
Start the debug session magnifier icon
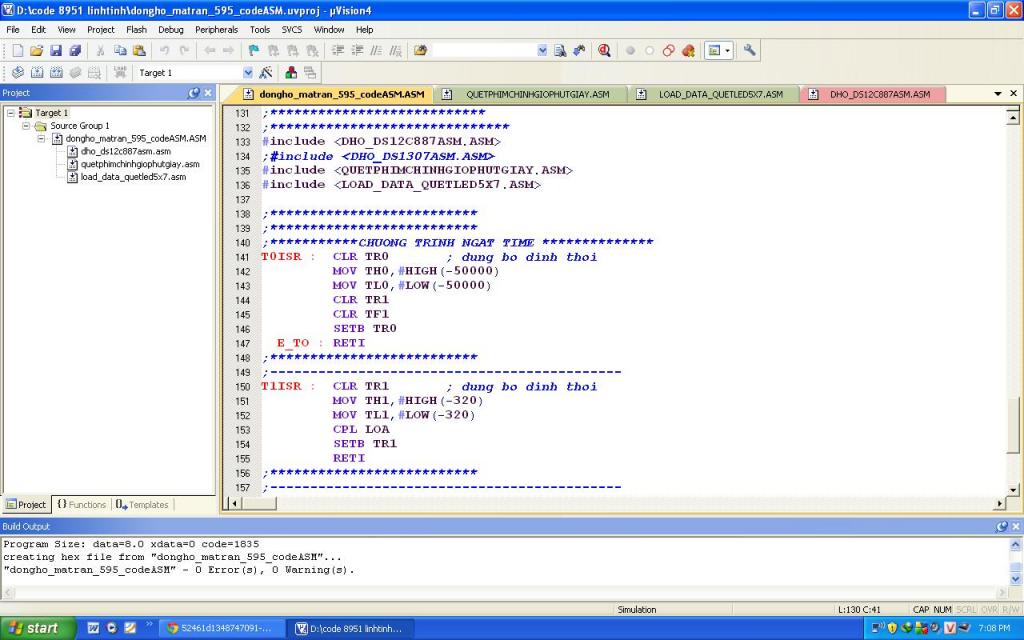pos(604,50)
